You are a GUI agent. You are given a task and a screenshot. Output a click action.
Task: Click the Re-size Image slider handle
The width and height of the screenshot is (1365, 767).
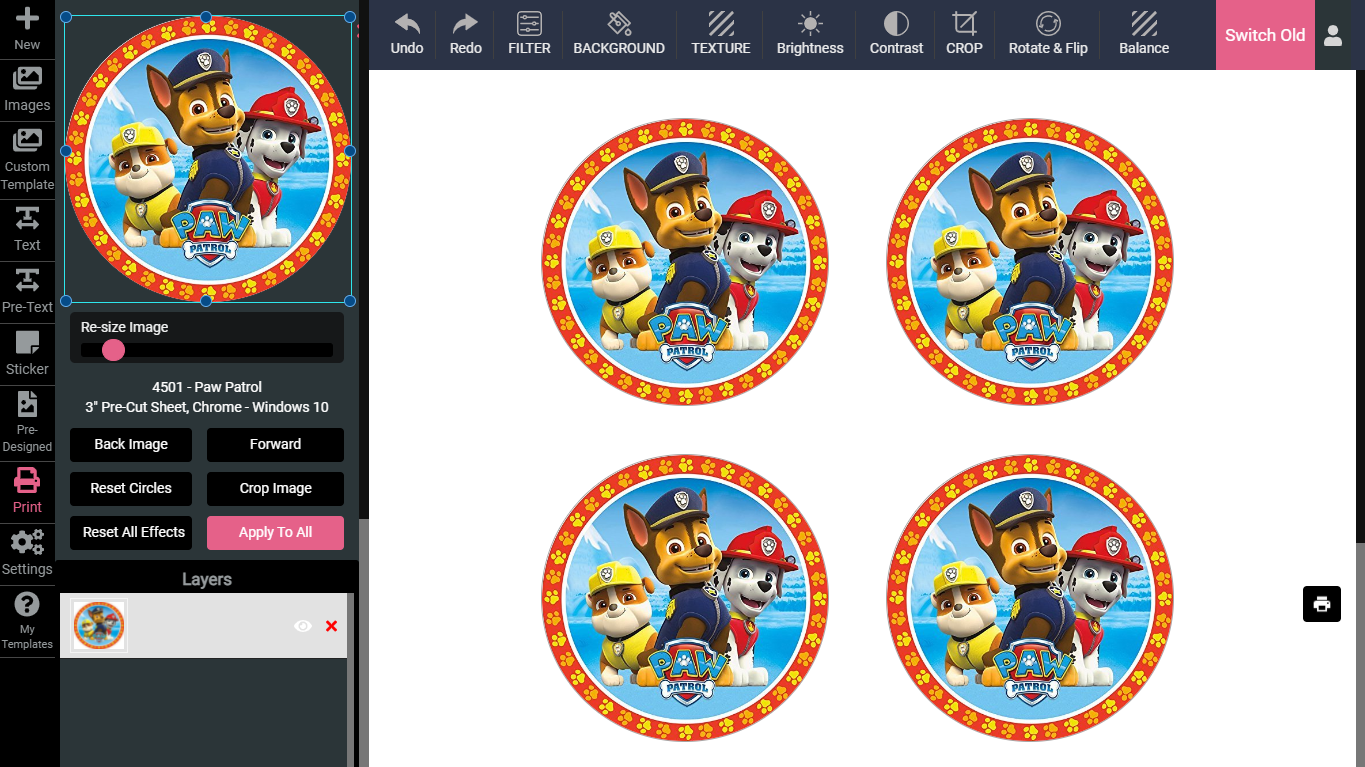[113, 350]
